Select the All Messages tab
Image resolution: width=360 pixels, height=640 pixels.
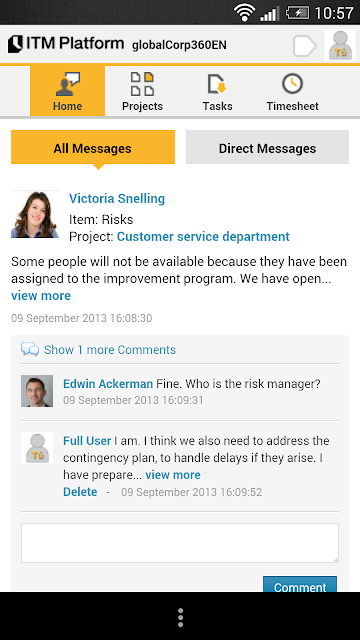click(x=93, y=147)
